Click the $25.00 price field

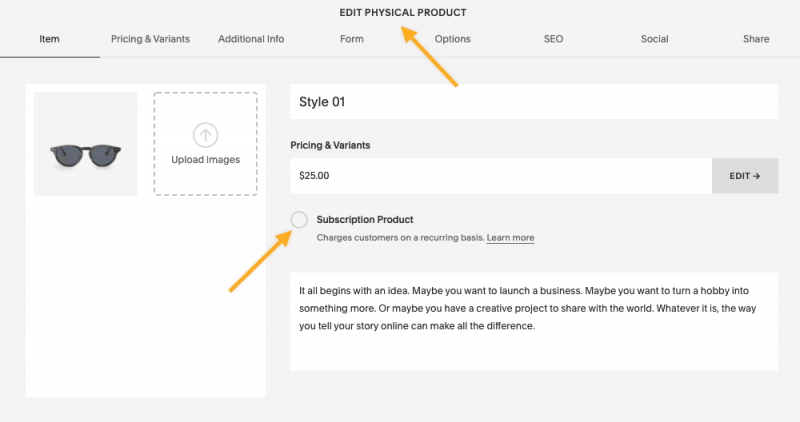tap(501, 176)
